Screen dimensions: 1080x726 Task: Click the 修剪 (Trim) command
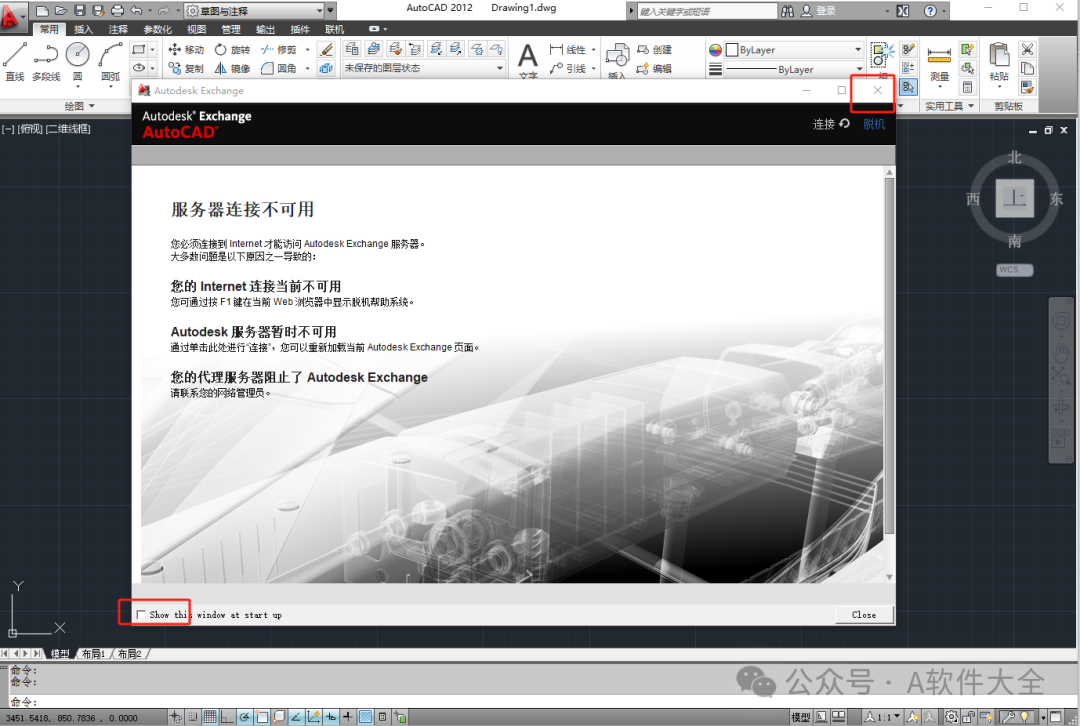pos(279,50)
